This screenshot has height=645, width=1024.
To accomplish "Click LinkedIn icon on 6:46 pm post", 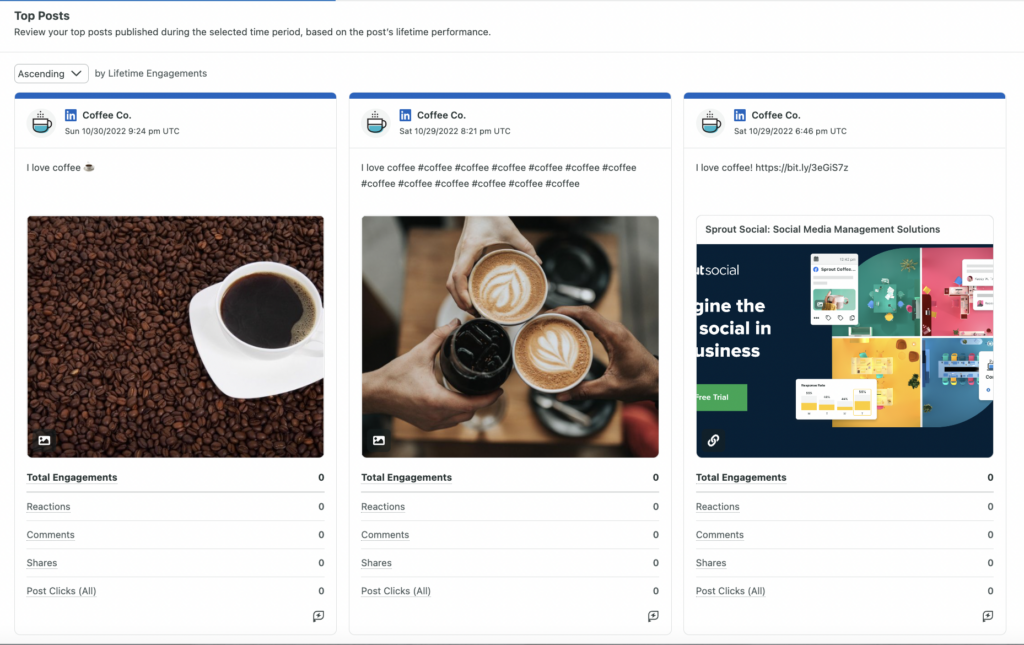I will (739, 115).
